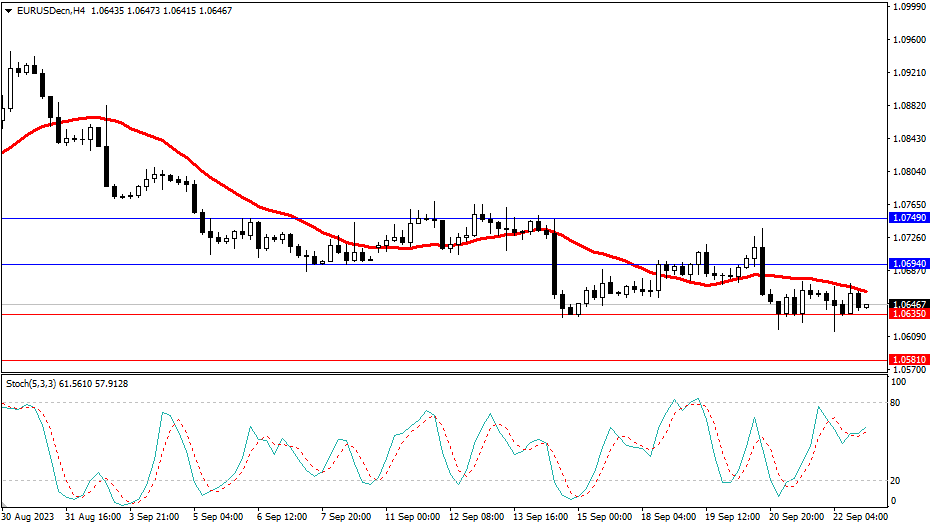Viewport: 932px width, 527px height.
Task: Select the 1.07490 blue price label
Action: [908, 218]
